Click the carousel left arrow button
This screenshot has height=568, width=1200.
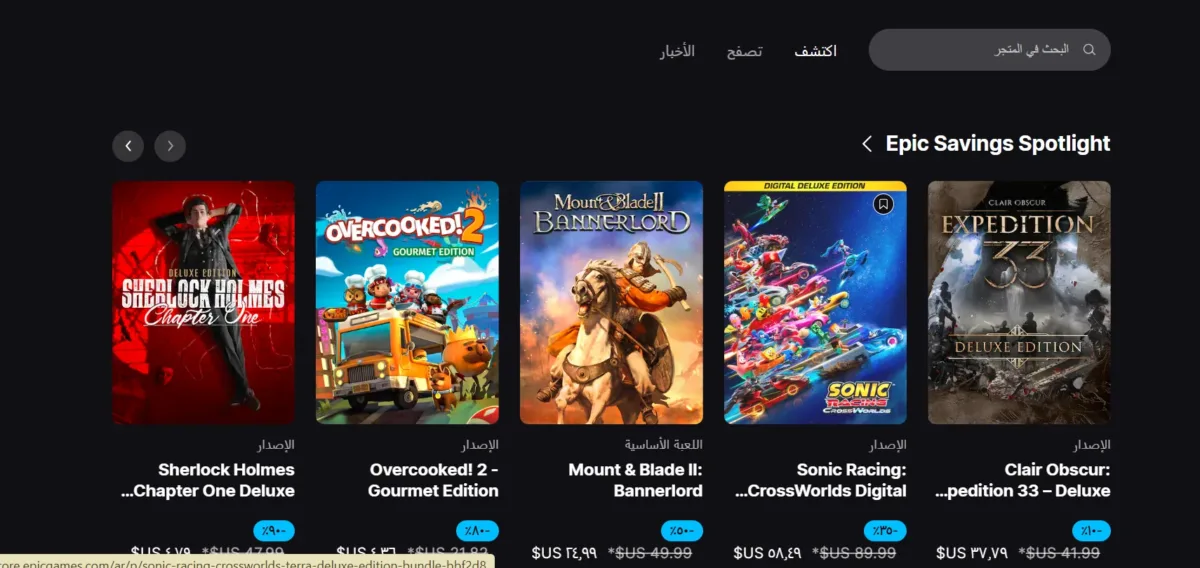pos(128,146)
